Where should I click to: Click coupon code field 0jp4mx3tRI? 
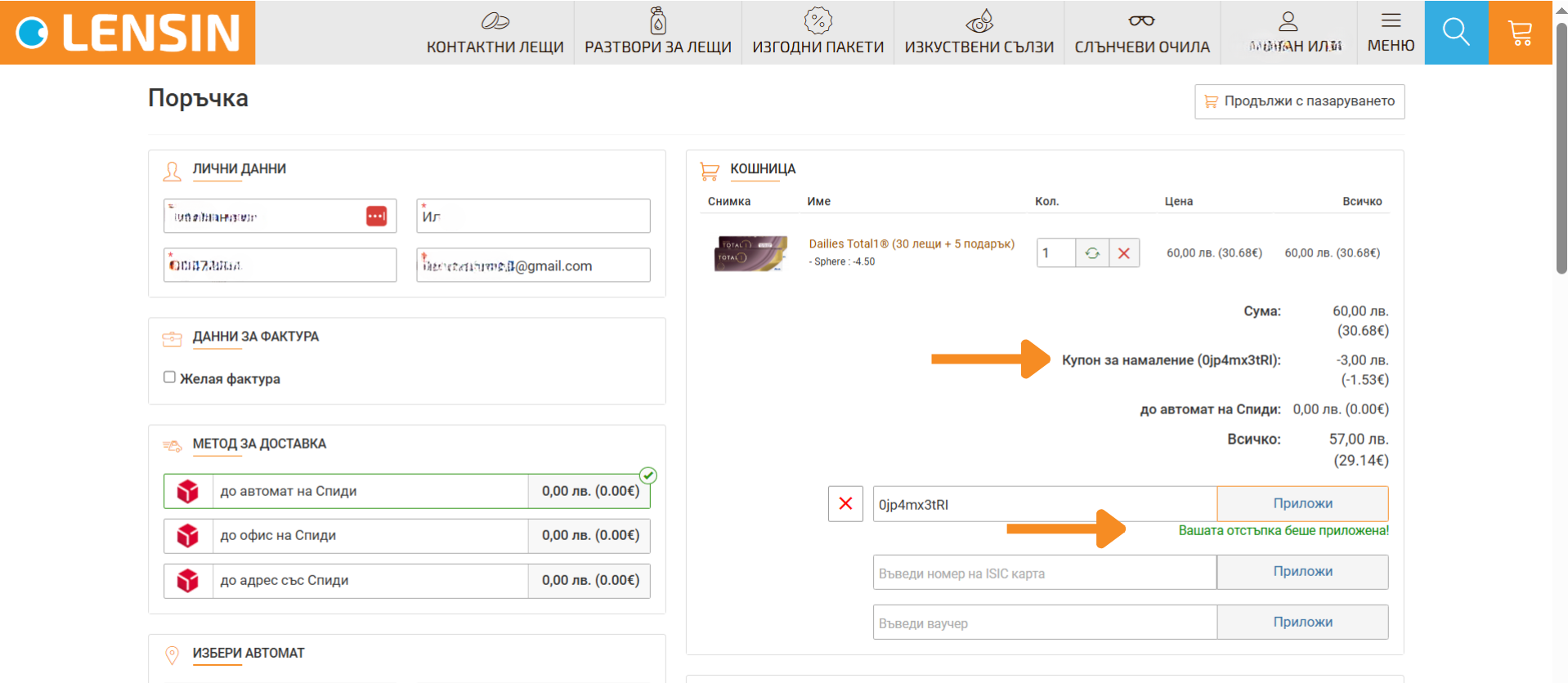coord(1045,504)
